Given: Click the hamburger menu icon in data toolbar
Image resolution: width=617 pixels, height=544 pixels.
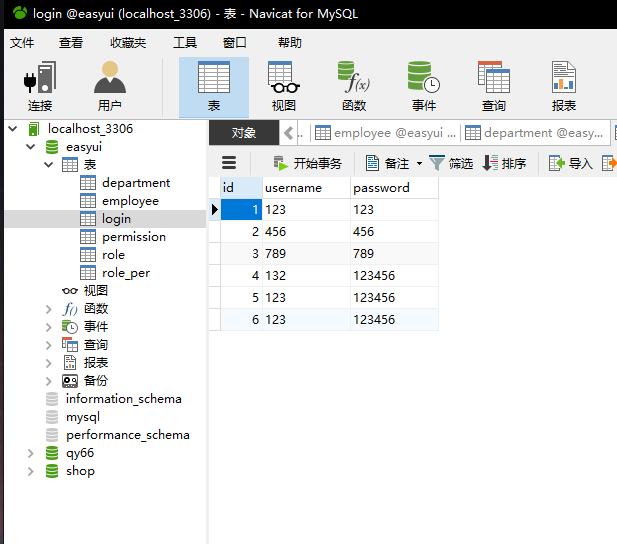Looking at the screenshot, I should point(229,163).
